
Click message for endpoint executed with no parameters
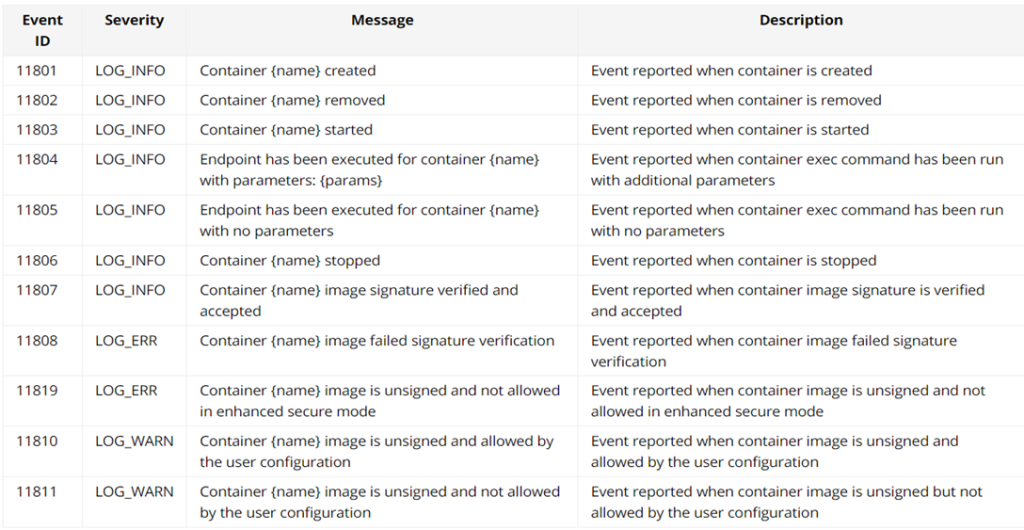[x=369, y=220]
